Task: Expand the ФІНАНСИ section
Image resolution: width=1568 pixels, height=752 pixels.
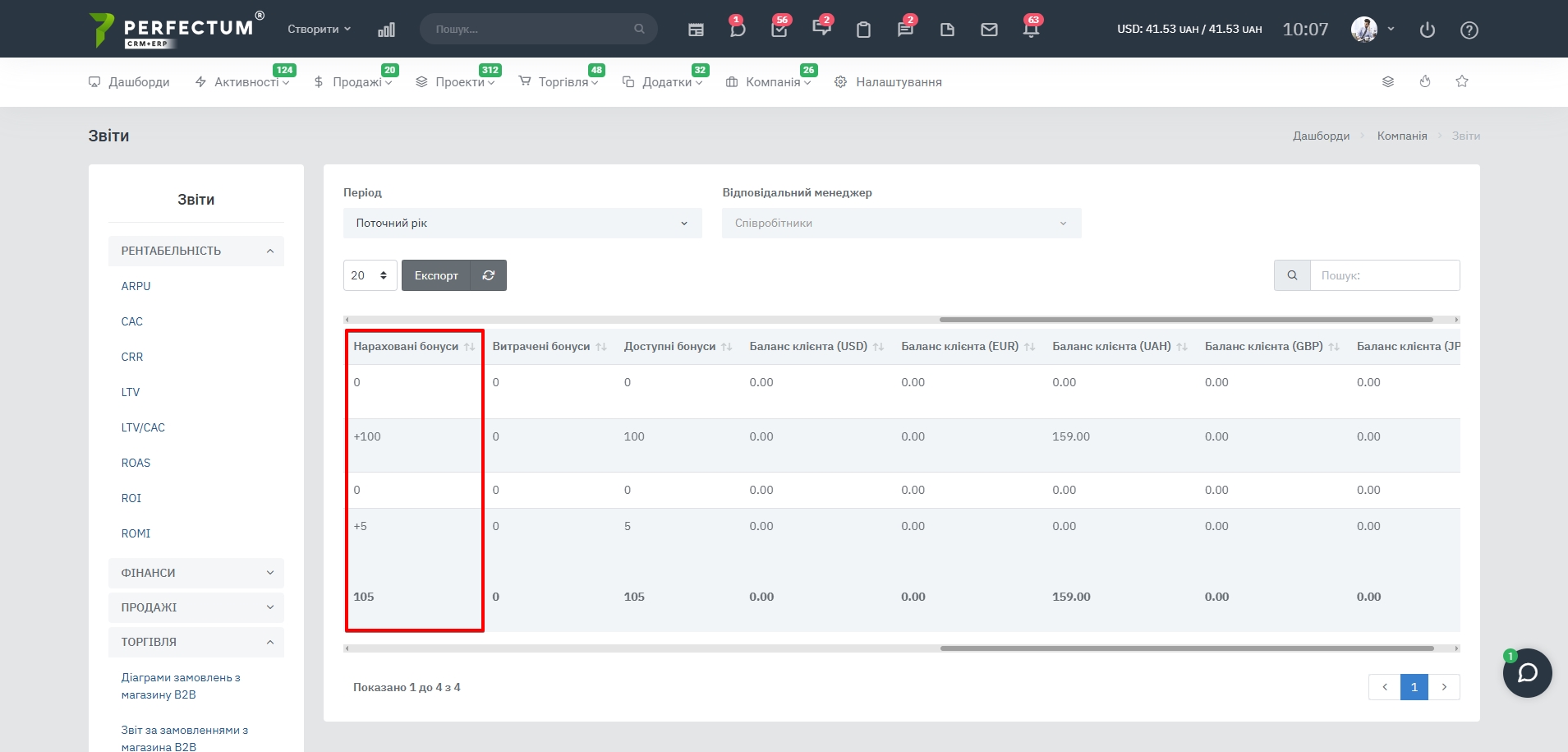Action: [x=196, y=573]
